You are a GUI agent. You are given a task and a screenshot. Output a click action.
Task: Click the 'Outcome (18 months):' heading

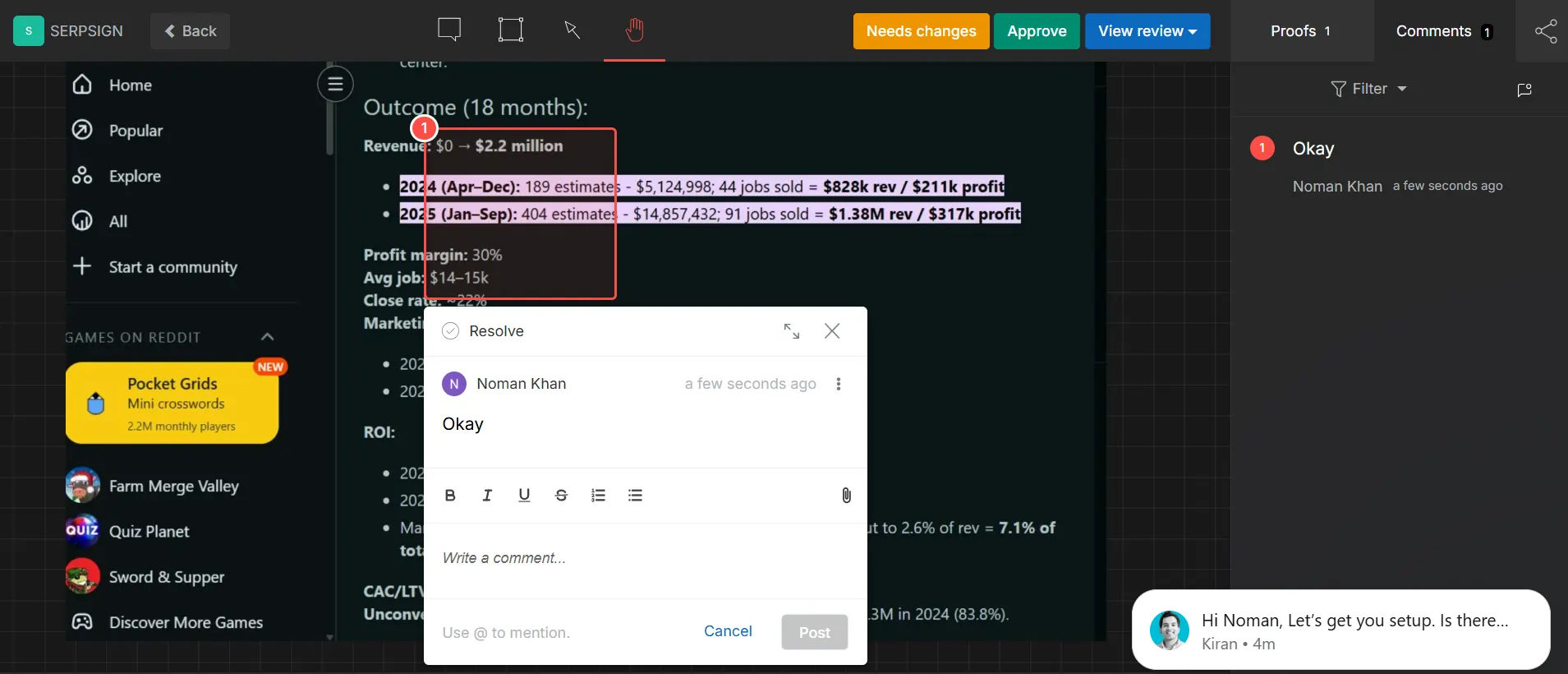coord(476,108)
